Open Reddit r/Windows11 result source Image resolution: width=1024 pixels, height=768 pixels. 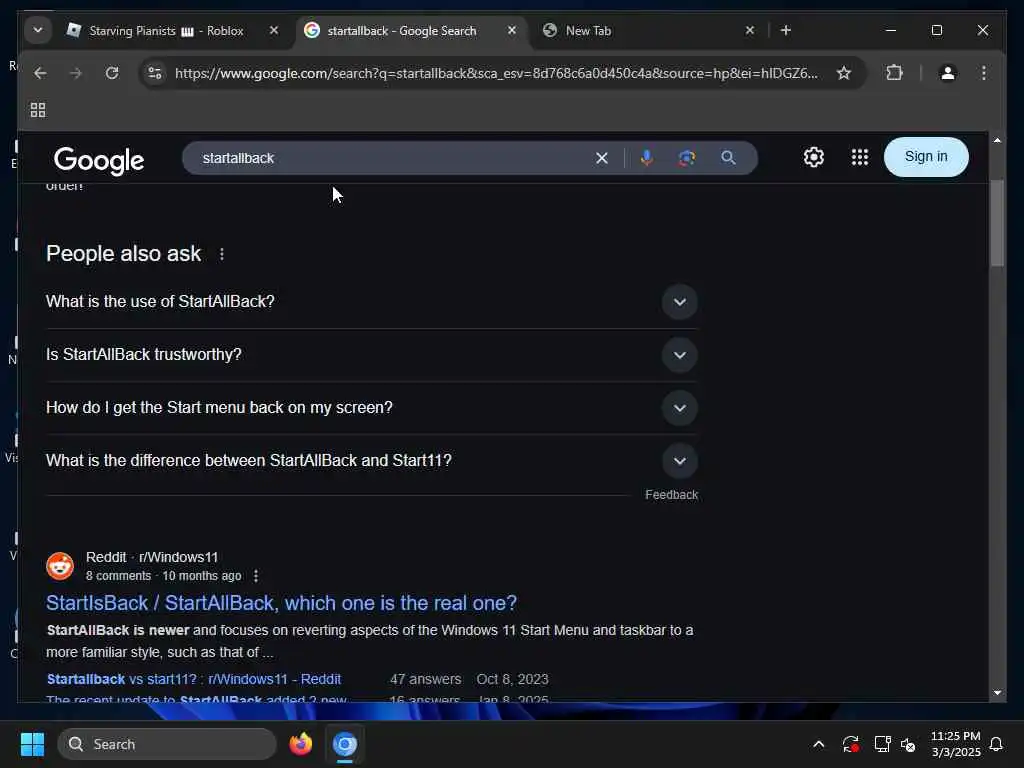(x=152, y=557)
